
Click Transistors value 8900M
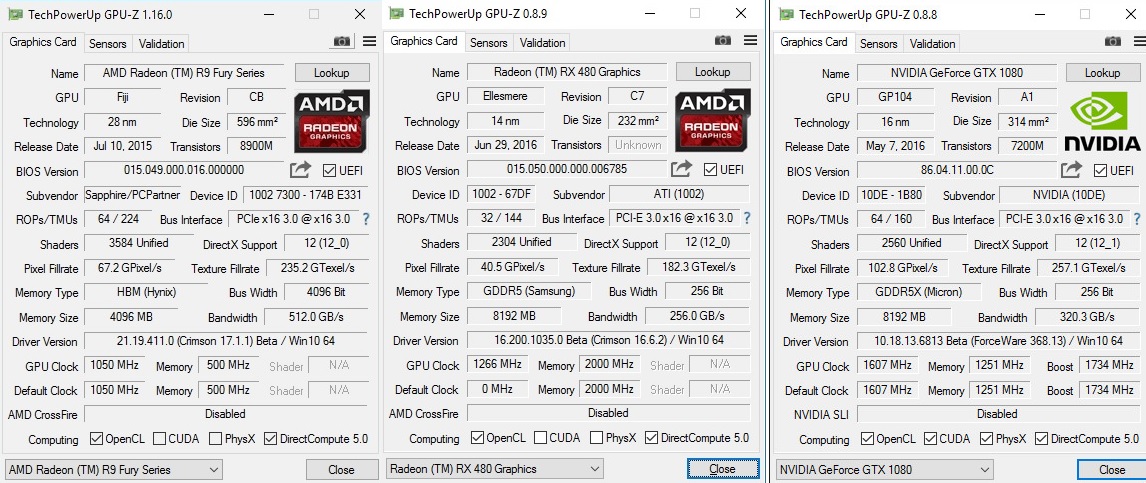pyautogui.click(x=257, y=146)
